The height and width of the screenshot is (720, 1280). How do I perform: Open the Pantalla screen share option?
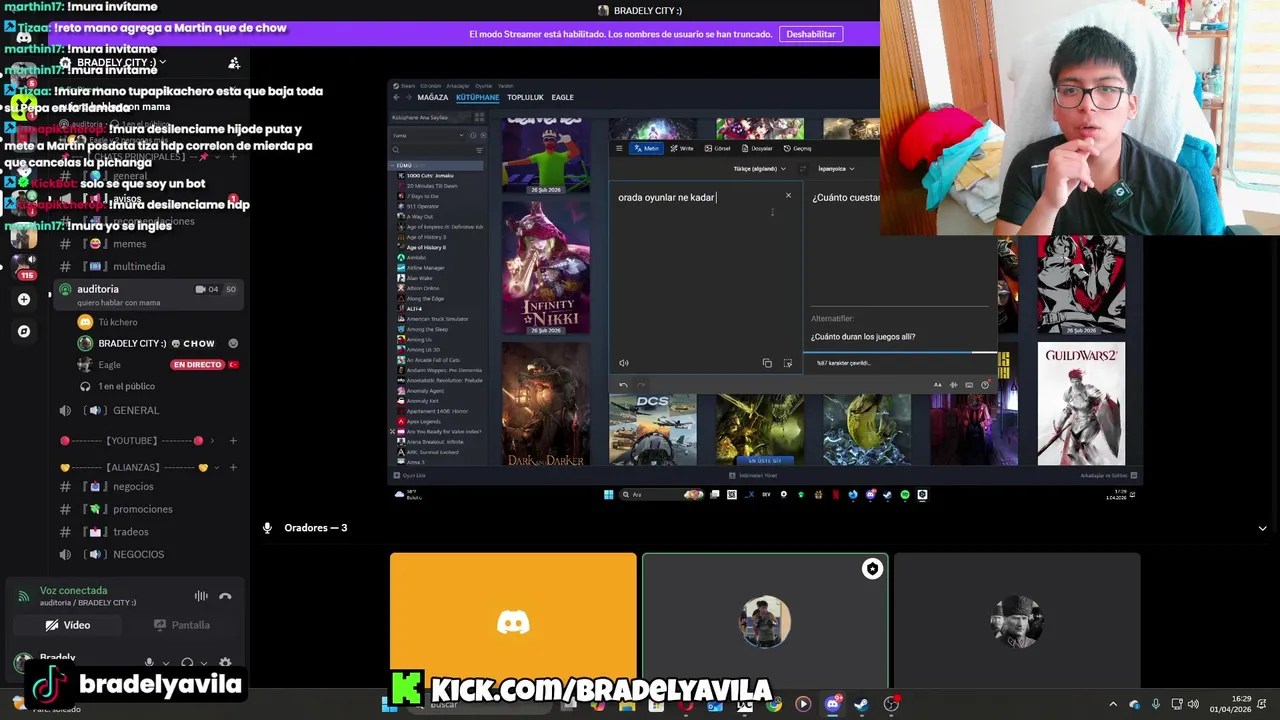point(181,625)
